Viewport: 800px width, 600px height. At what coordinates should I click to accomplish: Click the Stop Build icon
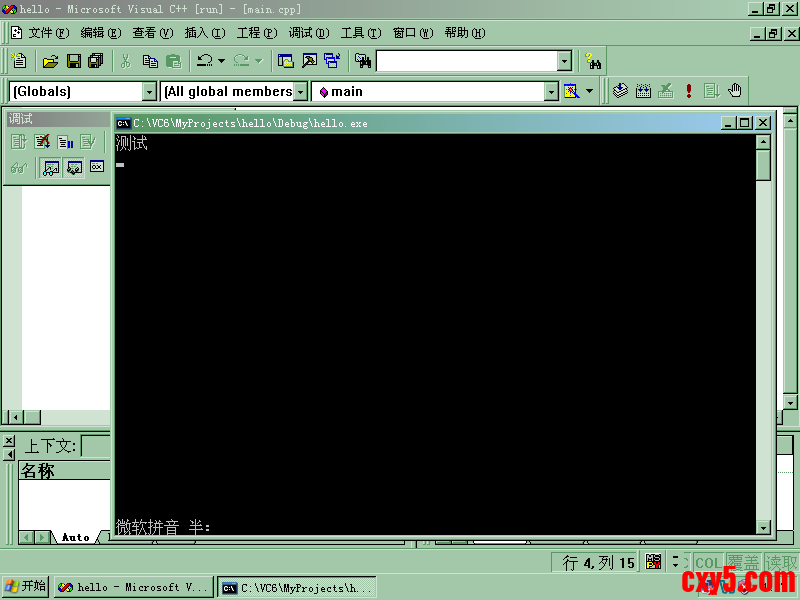(665, 91)
